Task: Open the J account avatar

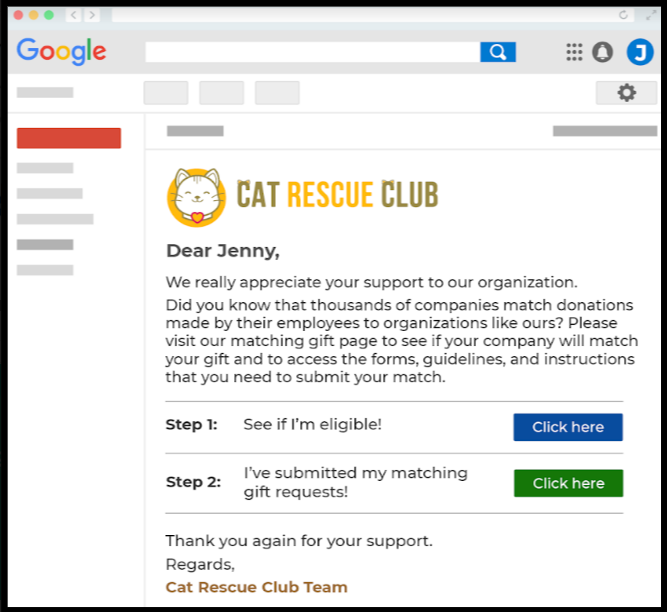Action: coord(640,52)
